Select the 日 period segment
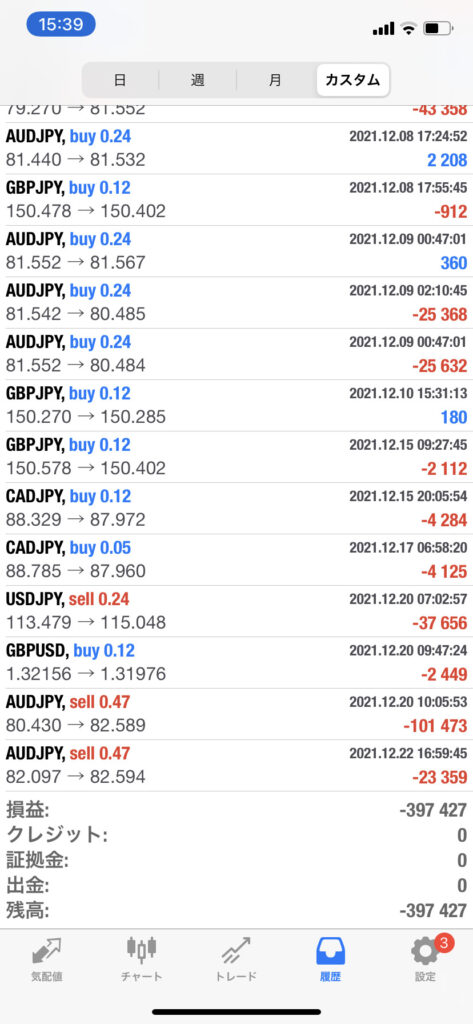This screenshot has height=1024, width=473. click(120, 80)
